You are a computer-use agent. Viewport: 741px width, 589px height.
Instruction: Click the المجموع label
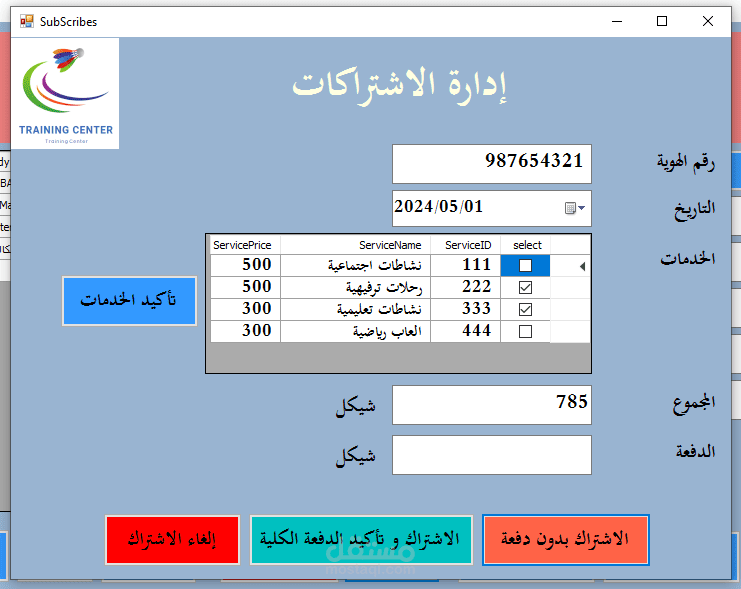click(694, 403)
